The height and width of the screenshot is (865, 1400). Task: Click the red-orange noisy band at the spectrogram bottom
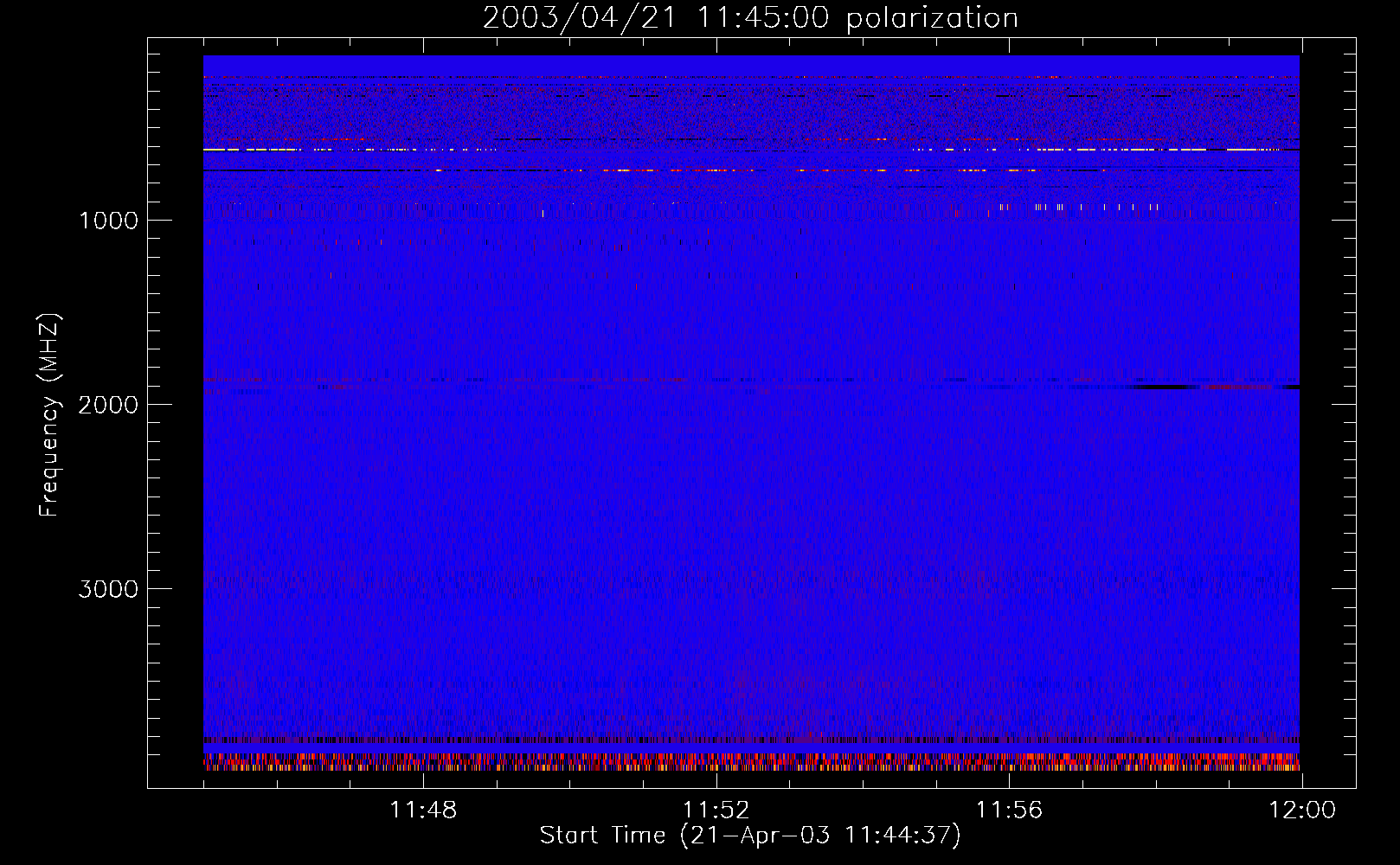(751, 761)
